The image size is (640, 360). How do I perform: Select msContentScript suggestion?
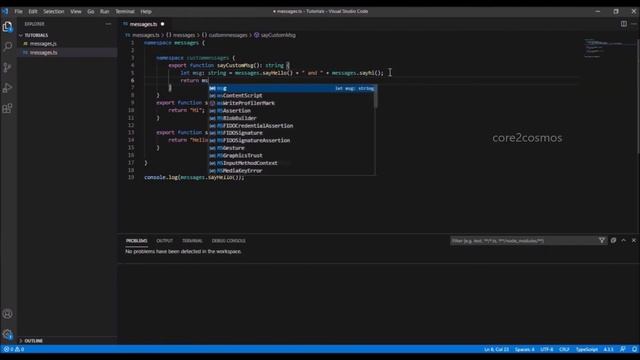pos(292,96)
